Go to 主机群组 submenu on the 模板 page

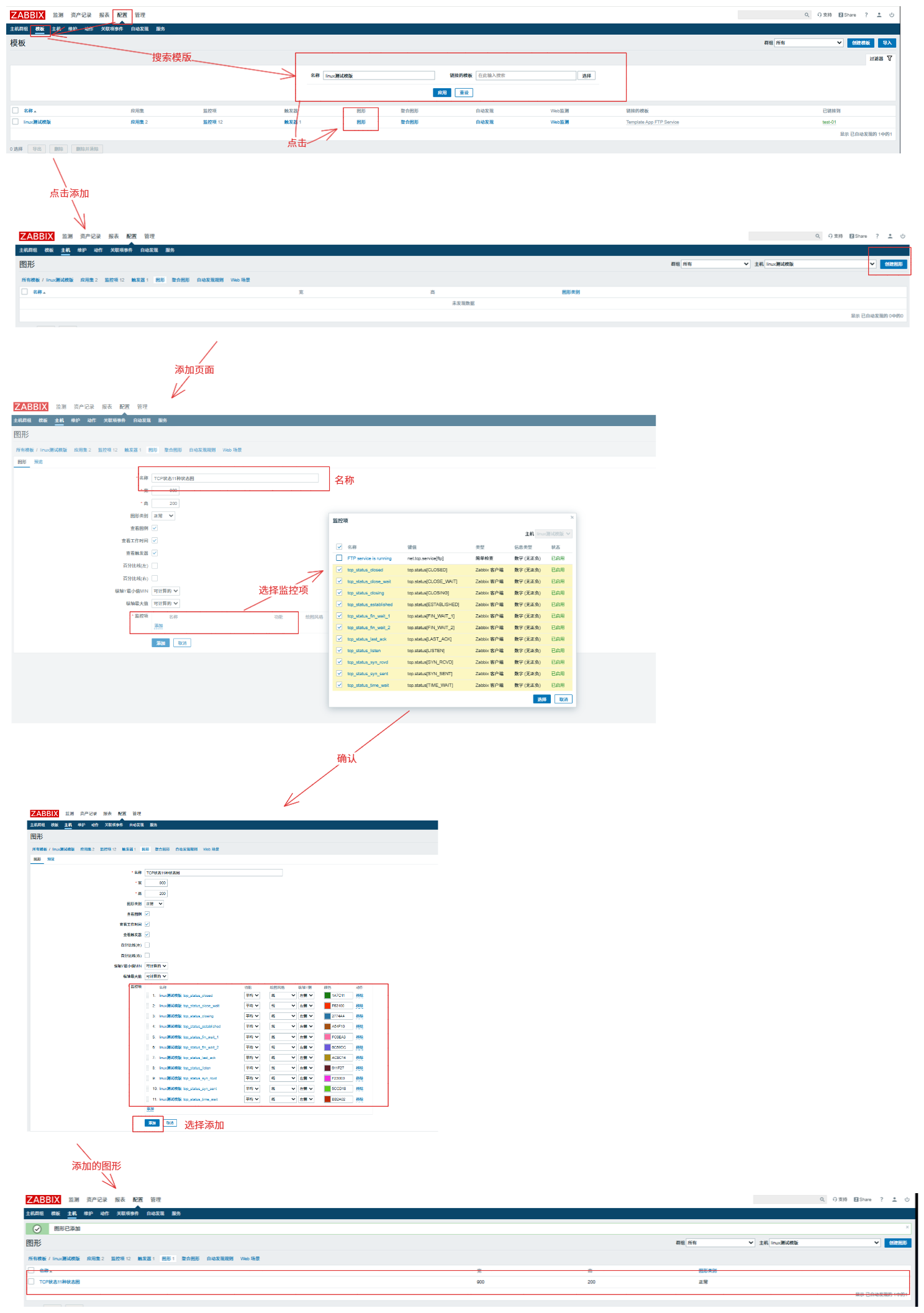(19, 29)
